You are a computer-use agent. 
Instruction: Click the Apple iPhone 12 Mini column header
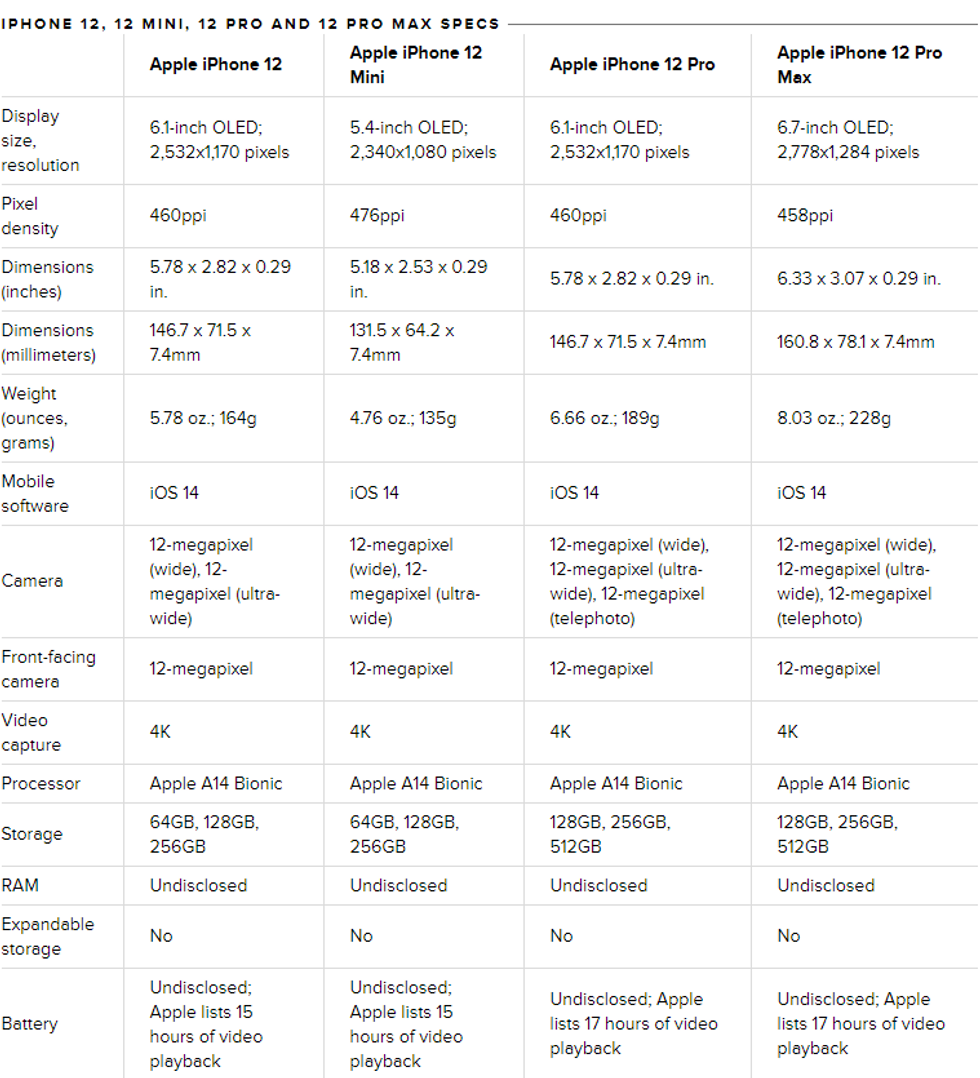point(416,64)
